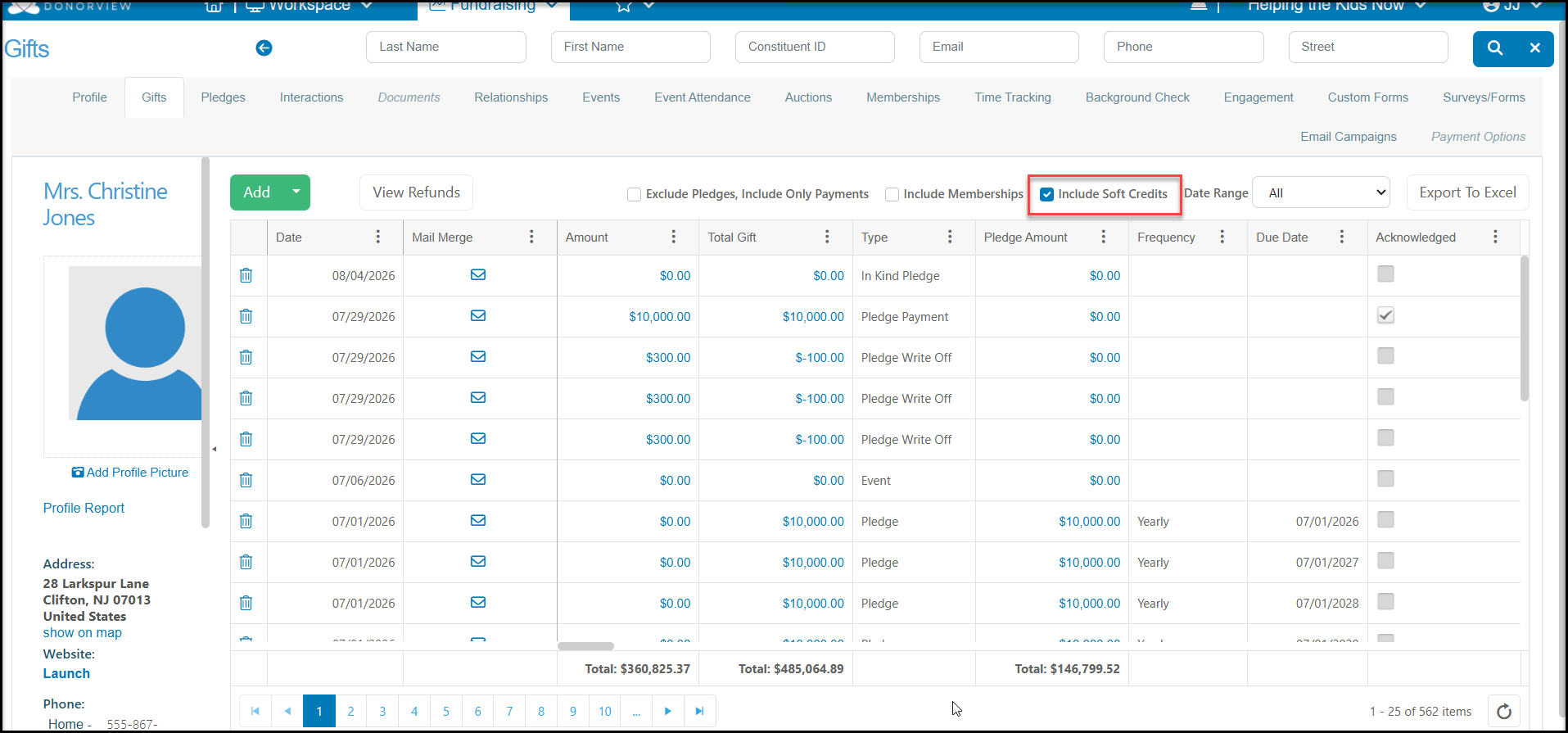Viewport: 1568px width, 733px height.
Task: Open mail merge for the 08/04/2026 gift
Action: (x=478, y=275)
